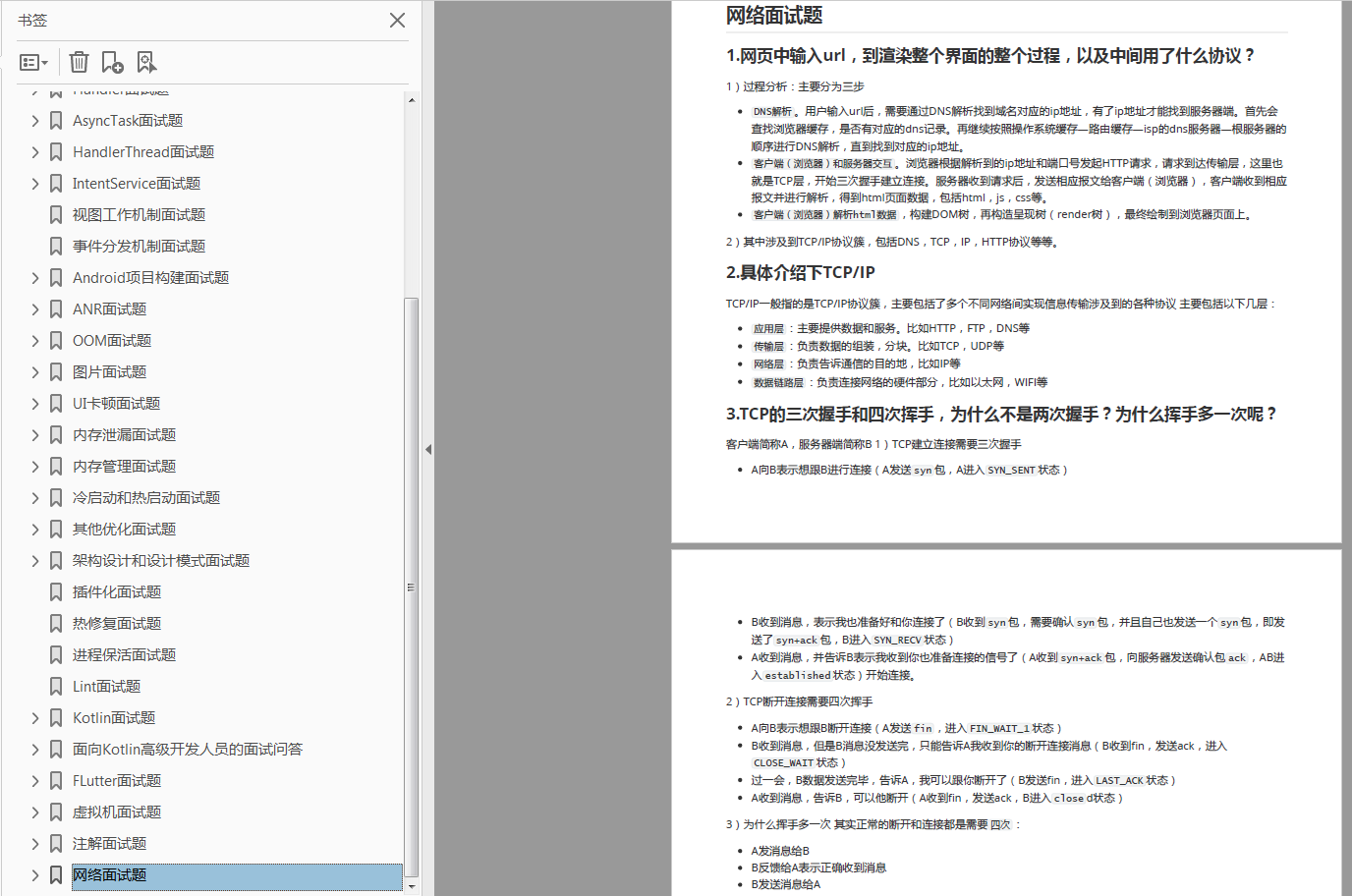Expand the HandlerThread面试题 bookmark
Screen dimensions: 1352x896
[34, 152]
